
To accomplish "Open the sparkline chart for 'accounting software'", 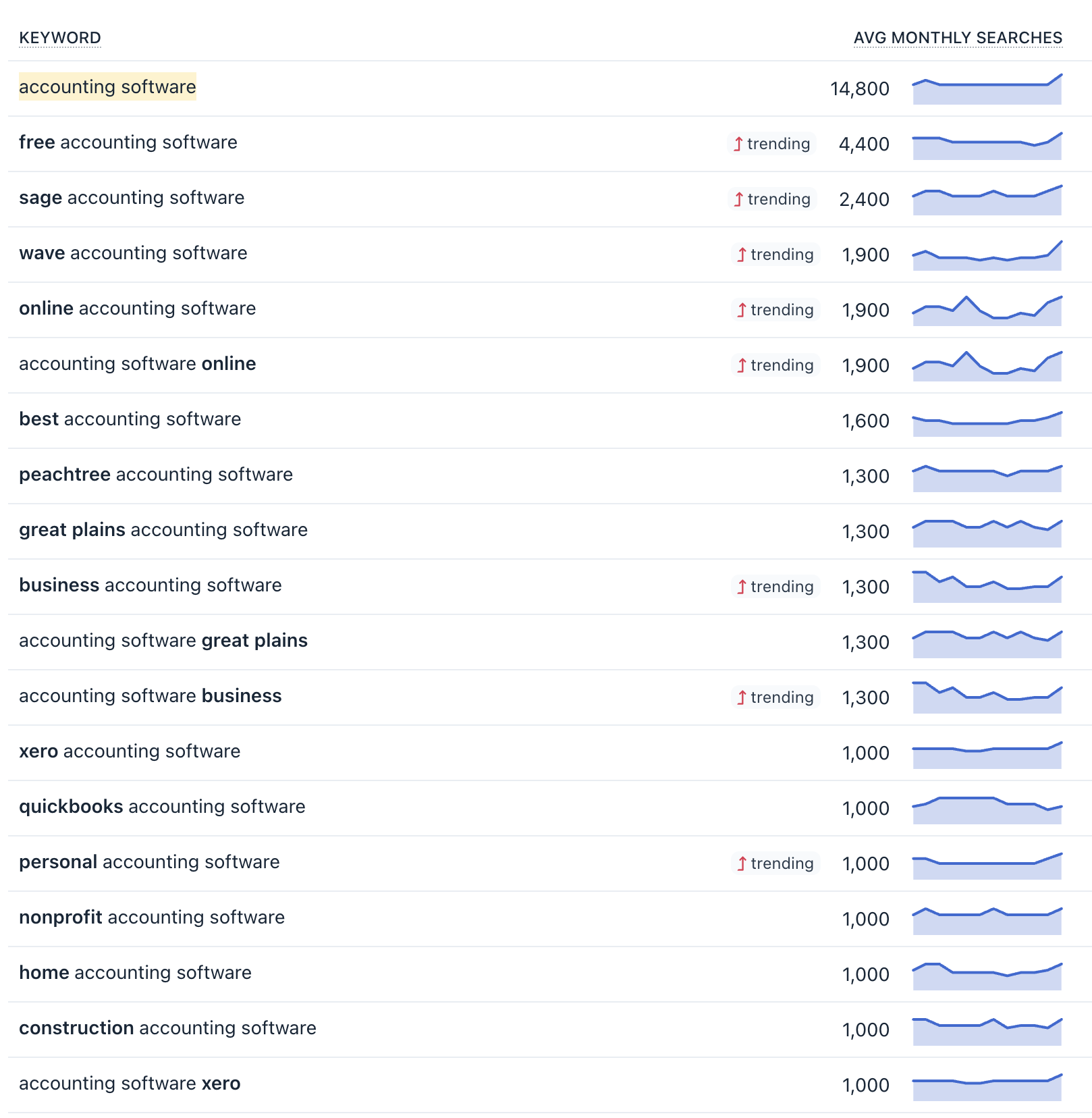I will (x=987, y=89).
